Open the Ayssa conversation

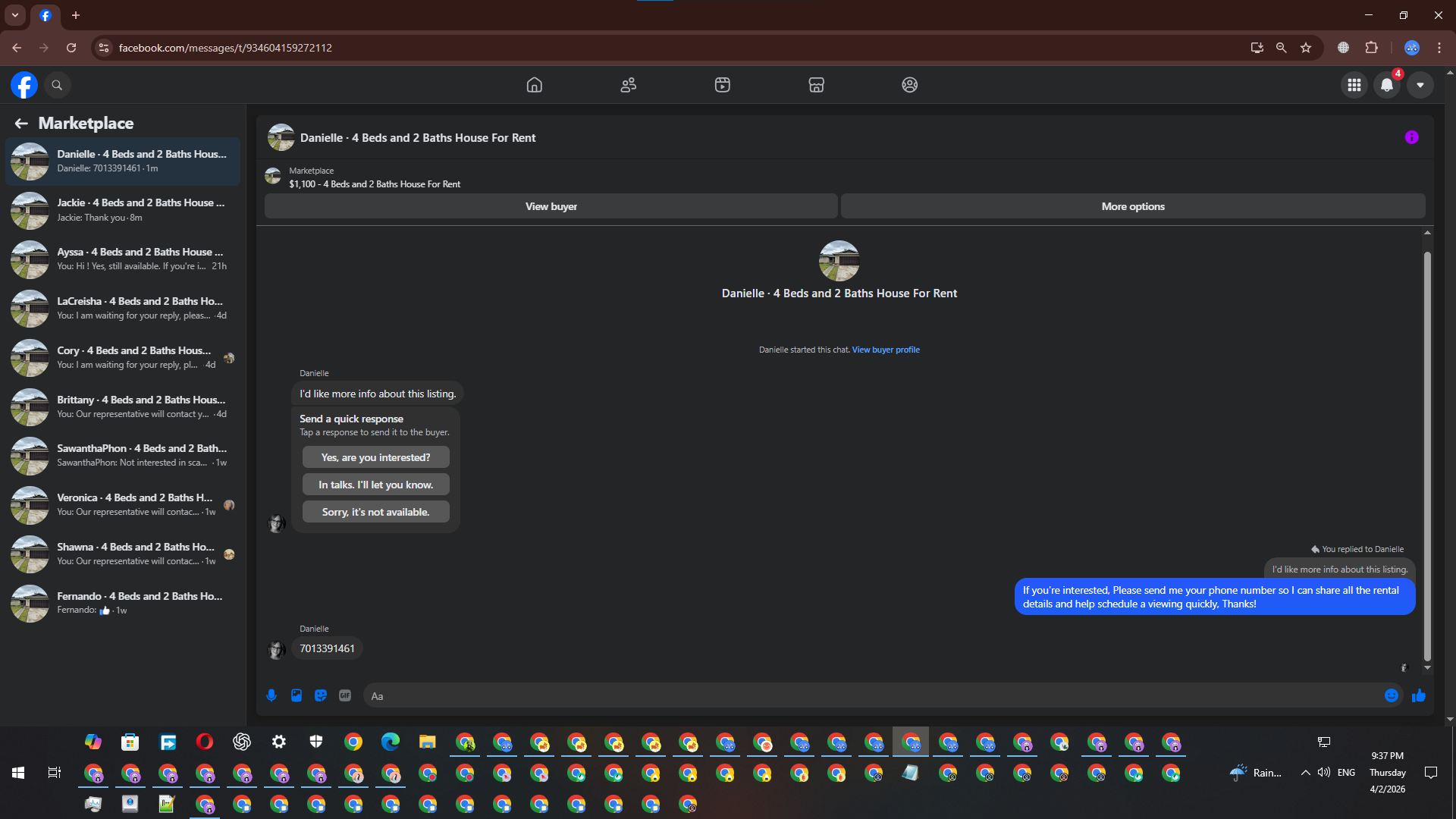click(x=123, y=259)
